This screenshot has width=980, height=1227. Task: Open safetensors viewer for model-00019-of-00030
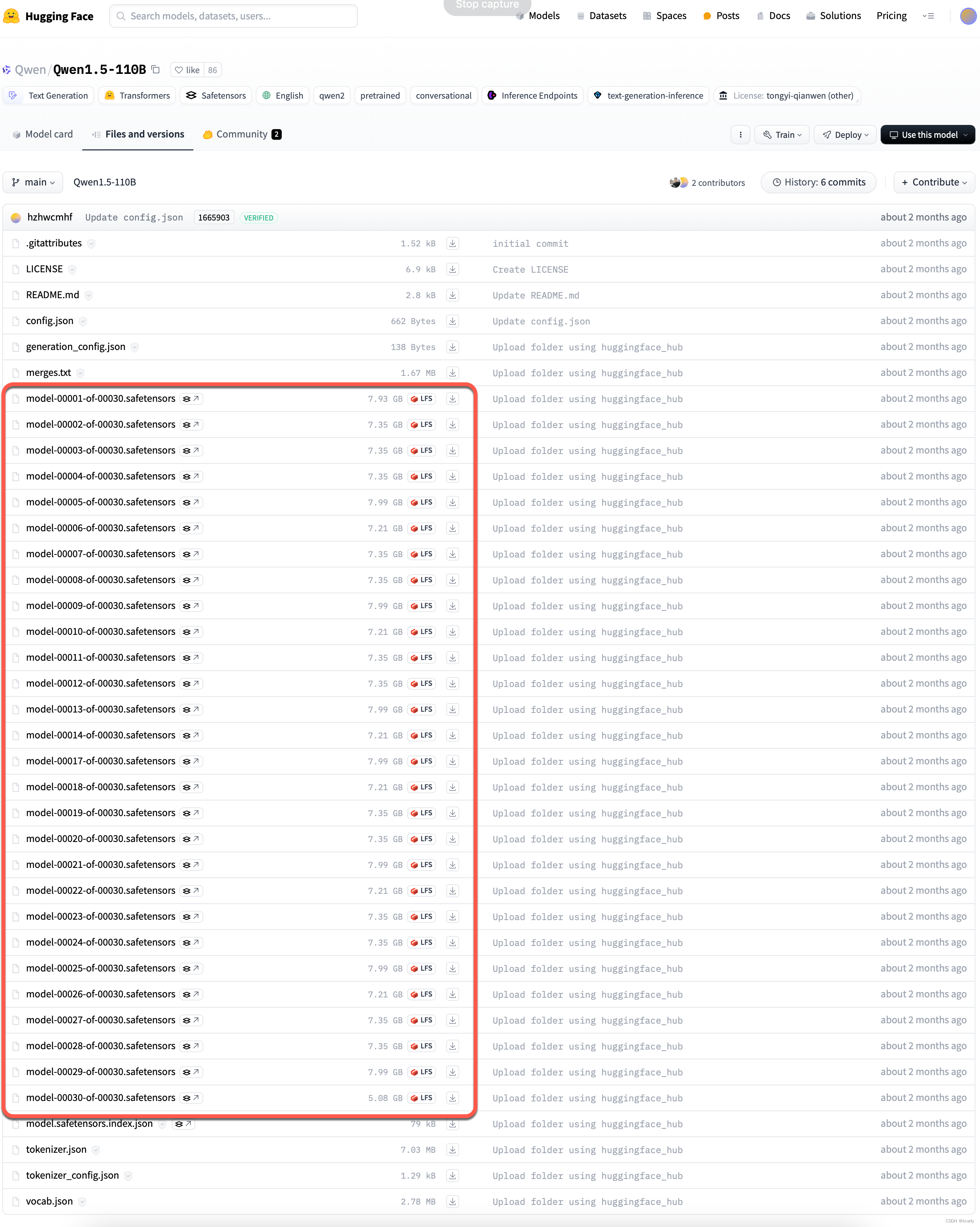pyautogui.click(x=191, y=813)
